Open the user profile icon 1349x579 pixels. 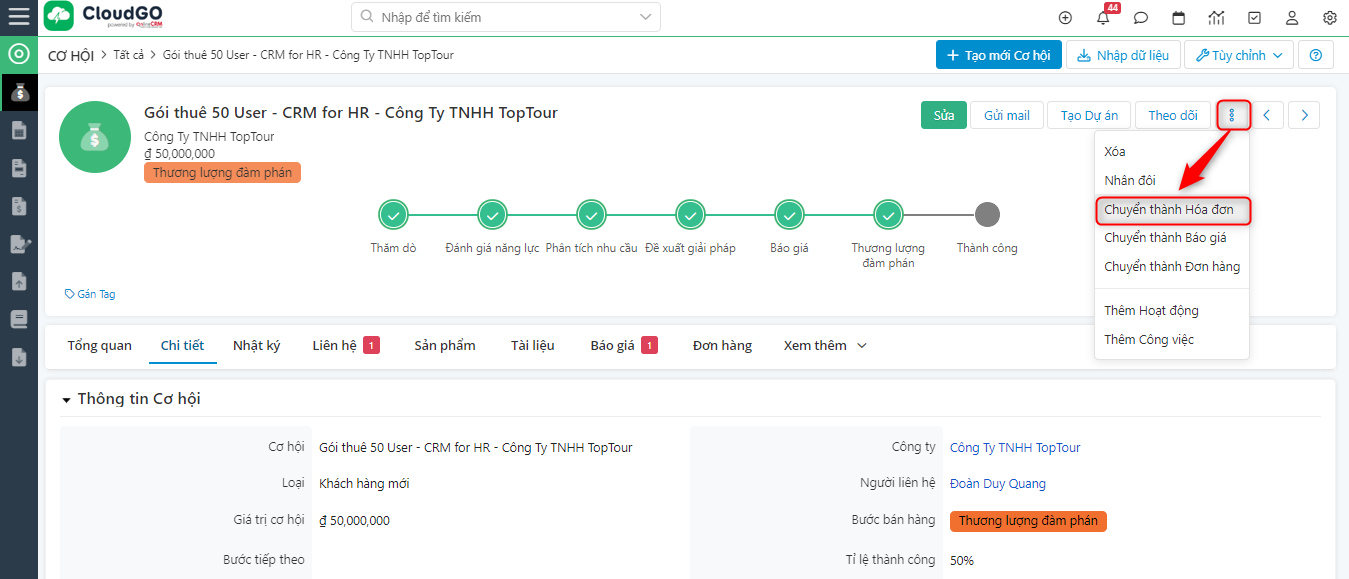[1292, 18]
